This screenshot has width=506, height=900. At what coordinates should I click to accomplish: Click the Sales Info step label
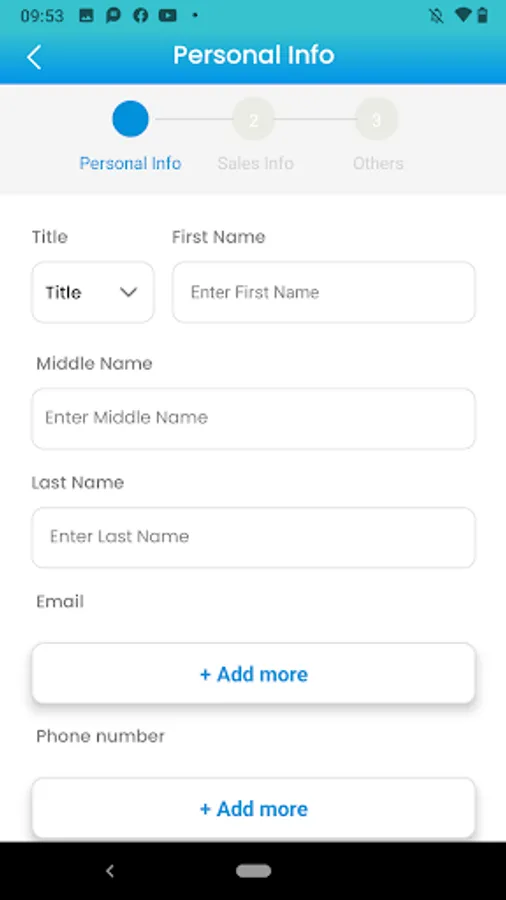(255, 164)
